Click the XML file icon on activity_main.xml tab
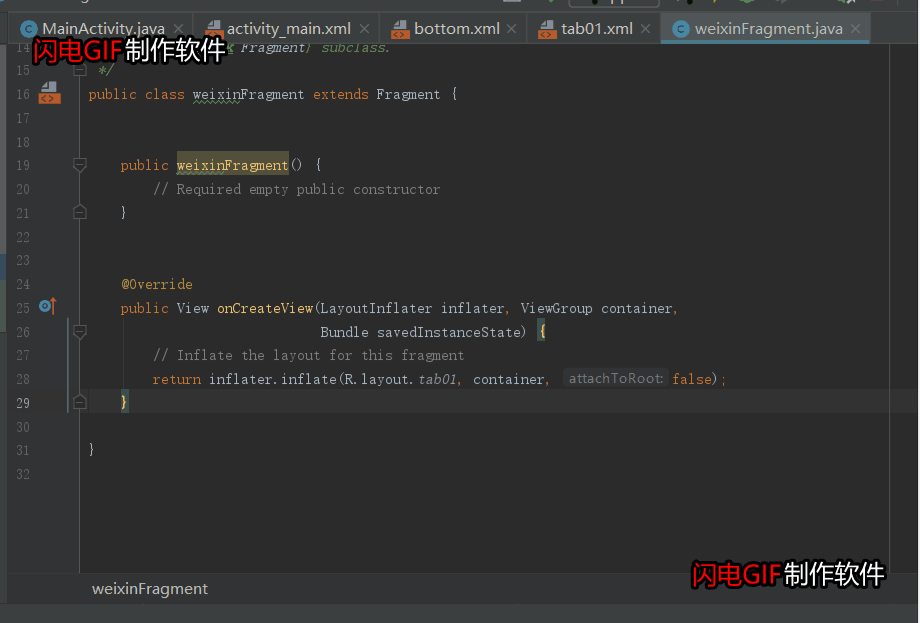The width and height of the screenshot is (920, 623). pos(214,29)
